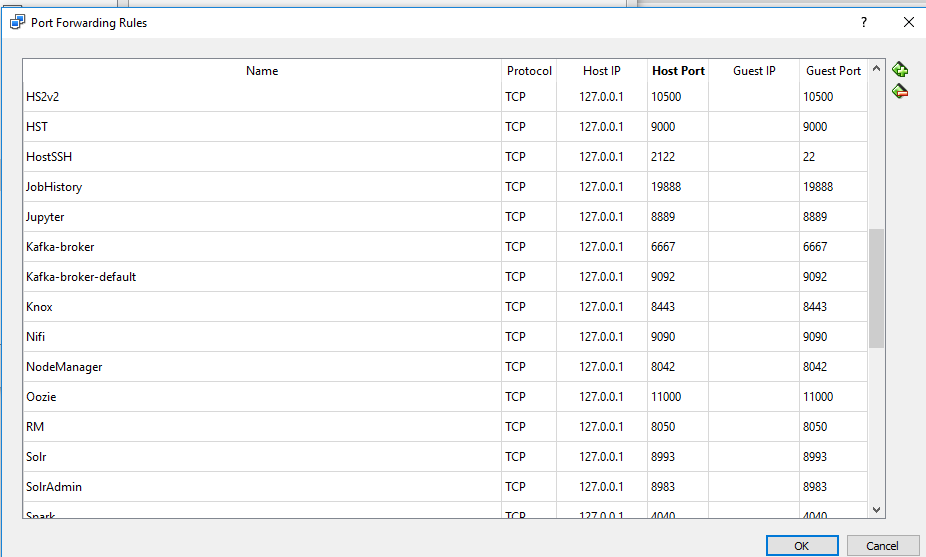The height and width of the screenshot is (557, 926).
Task: Click guest port 8042 for NodeManager
Action: (815, 367)
